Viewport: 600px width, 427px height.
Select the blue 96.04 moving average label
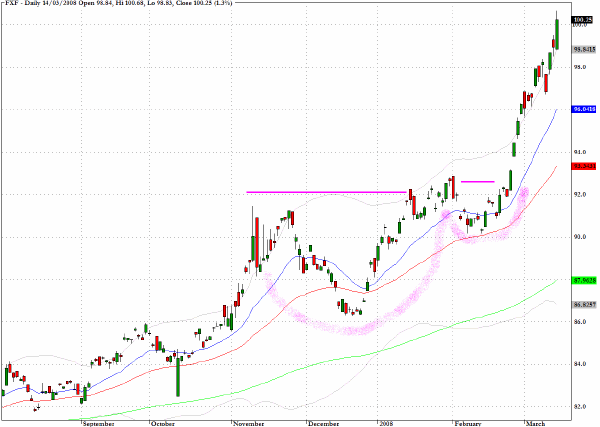(x=584, y=109)
